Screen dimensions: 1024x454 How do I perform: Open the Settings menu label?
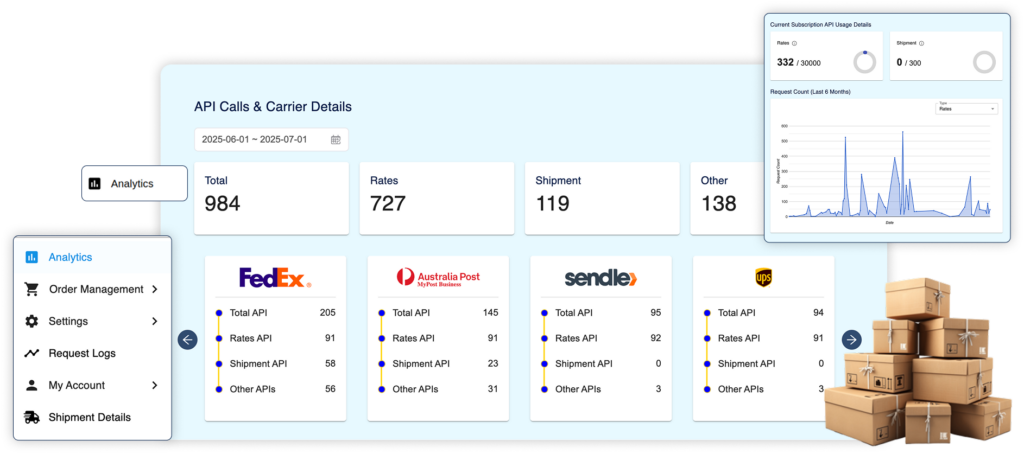(x=68, y=321)
